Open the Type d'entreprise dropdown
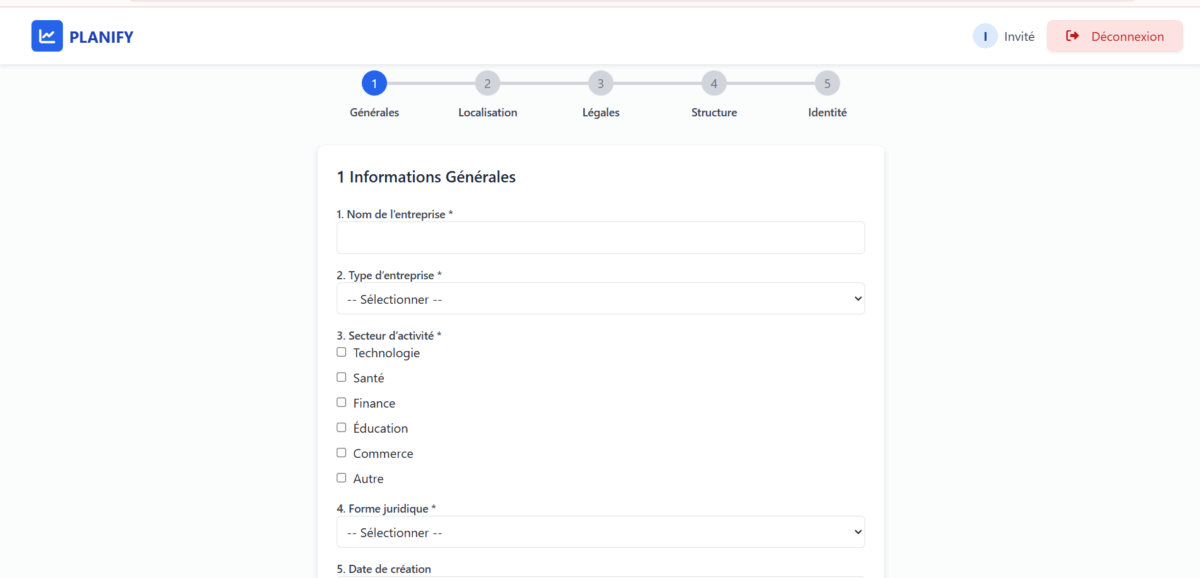This screenshot has height=578, width=1200. (601, 298)
